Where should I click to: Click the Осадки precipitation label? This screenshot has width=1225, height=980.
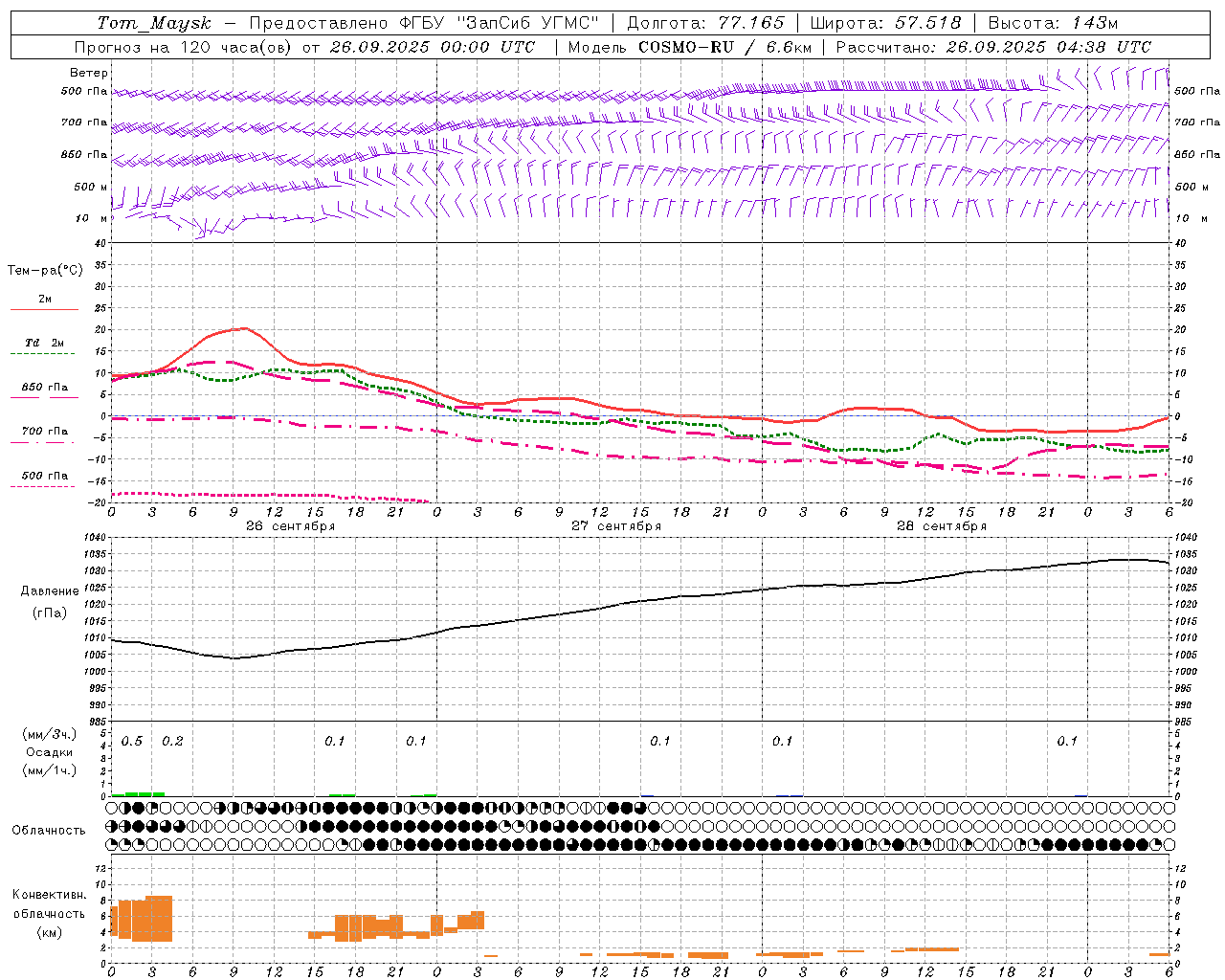click(x=50, y=752)
